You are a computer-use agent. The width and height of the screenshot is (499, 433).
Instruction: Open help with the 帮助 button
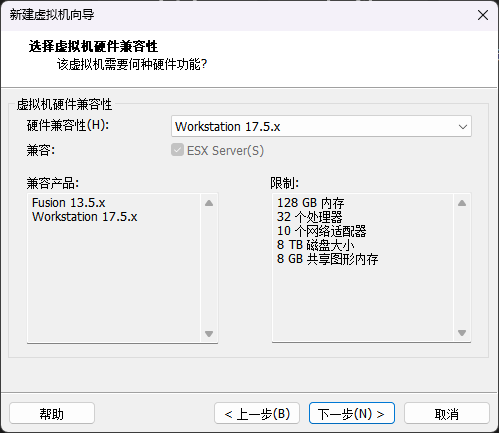pos(52,414)
